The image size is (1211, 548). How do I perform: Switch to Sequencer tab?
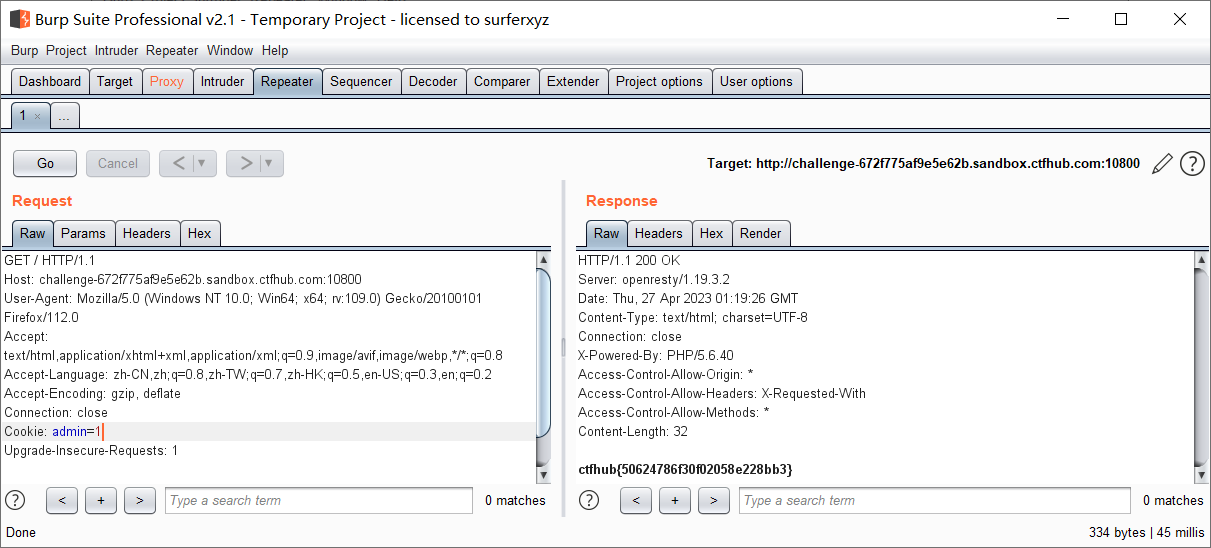click(x=361, y=82)
